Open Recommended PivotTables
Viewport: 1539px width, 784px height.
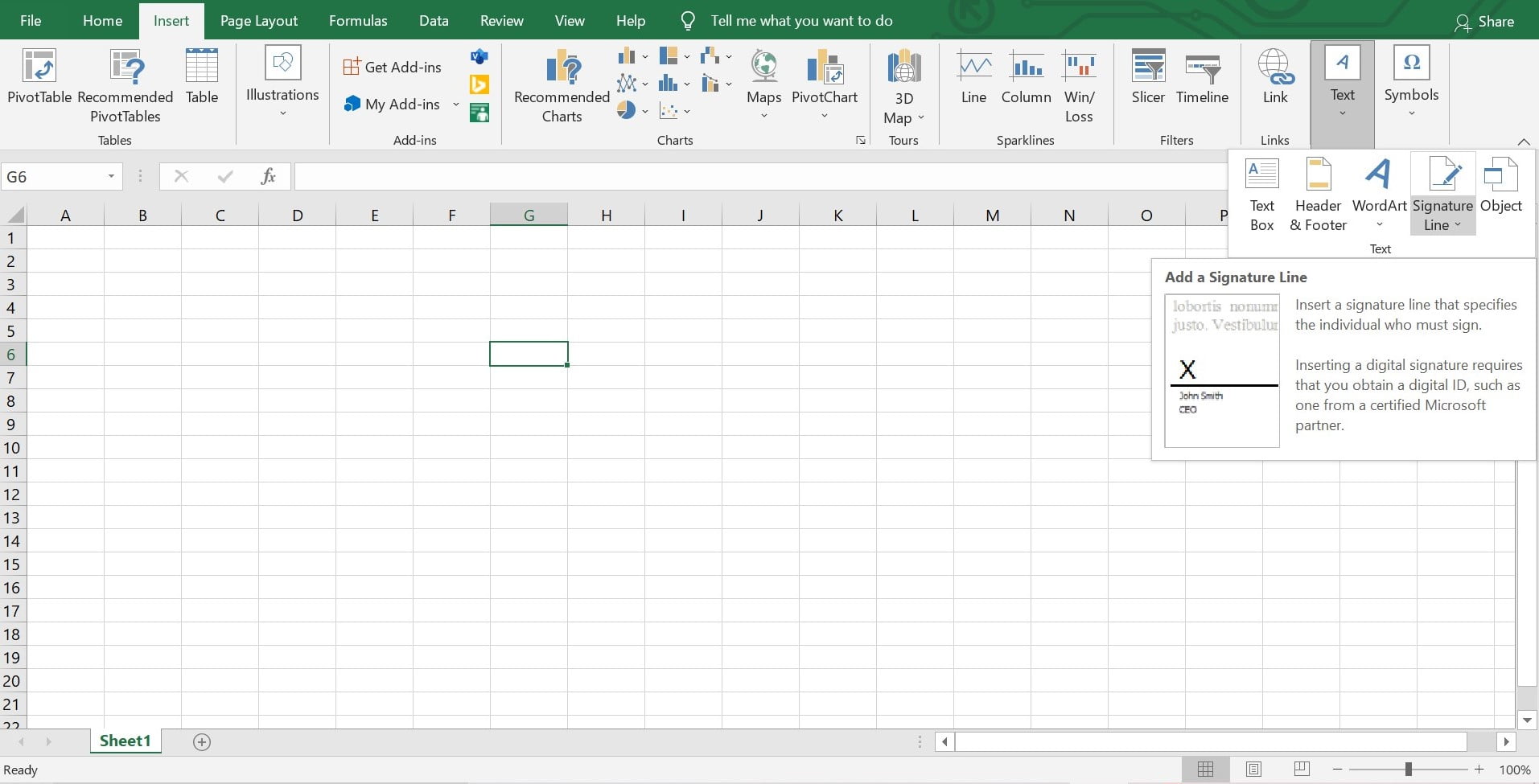tap(126, 85)
